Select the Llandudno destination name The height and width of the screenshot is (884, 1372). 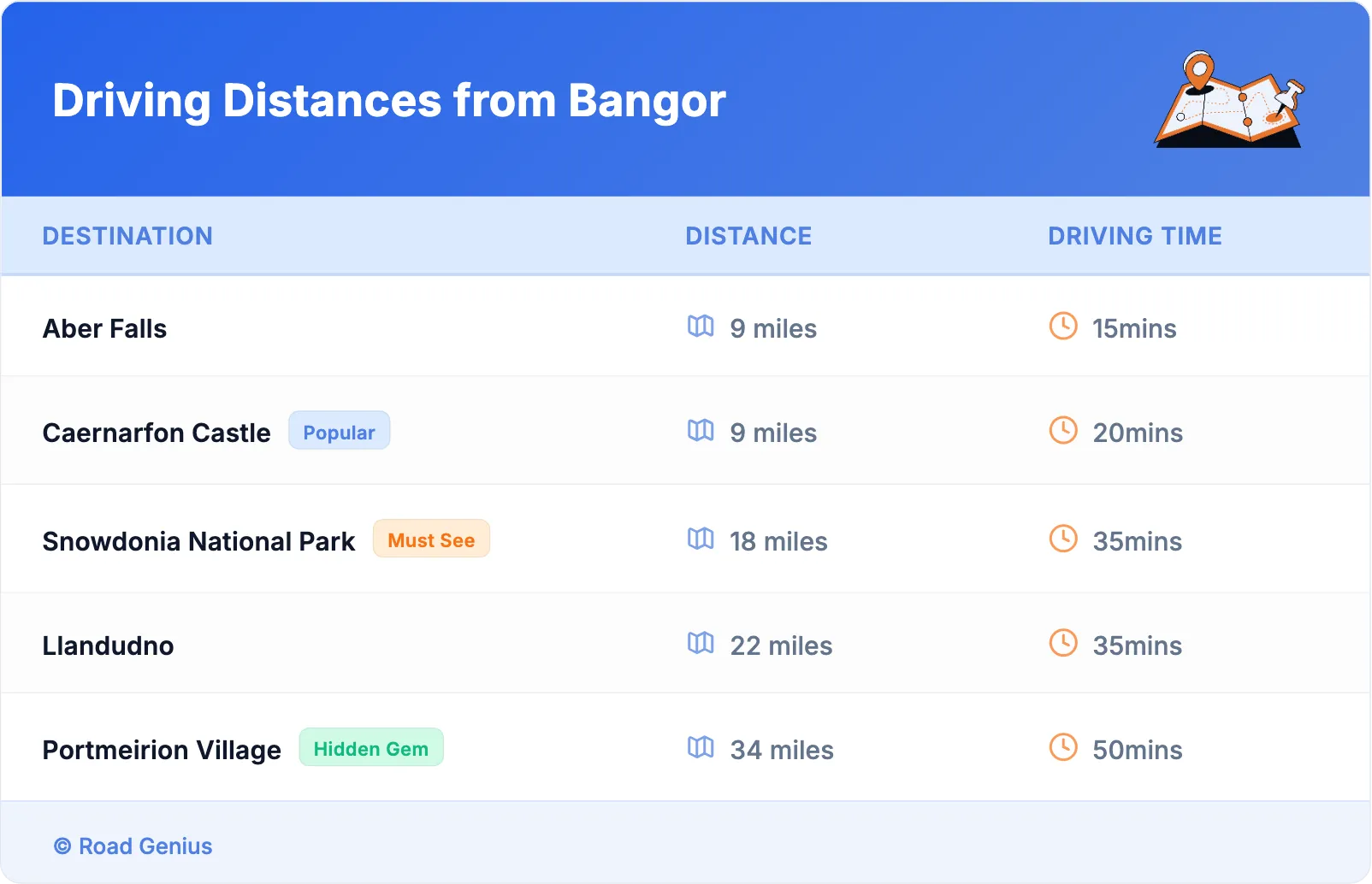click(109, 646)
